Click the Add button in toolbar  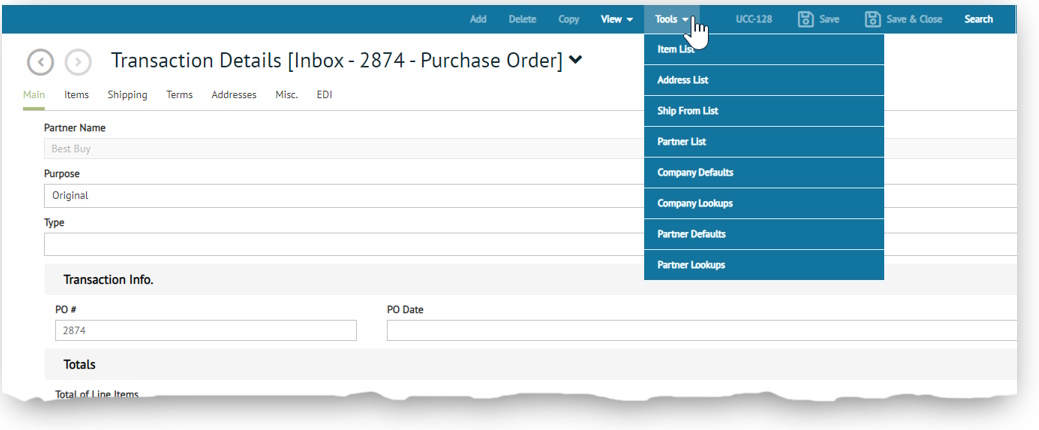(x=478, y=19)
